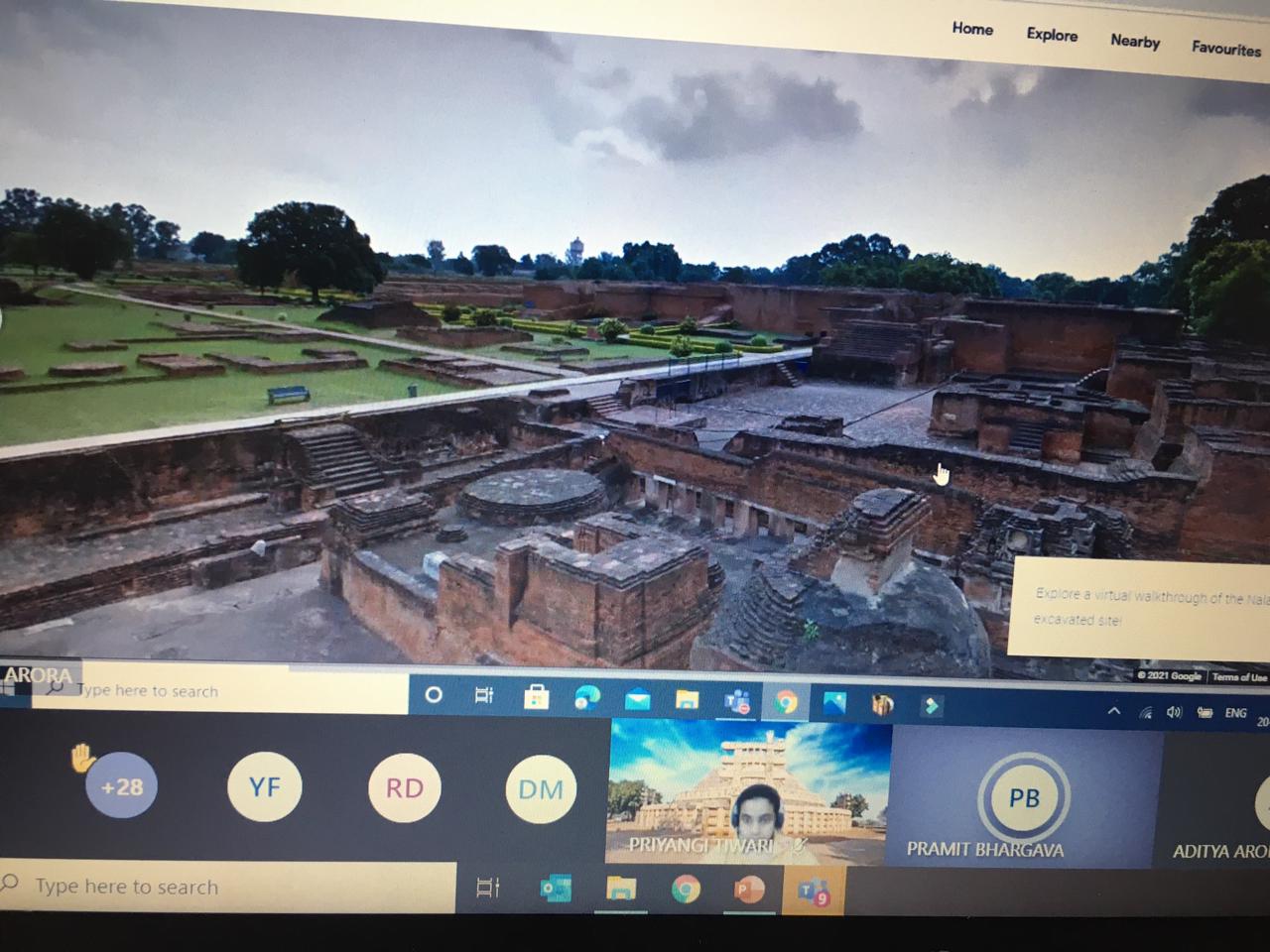Switch to Teams icon in shared taskbar
Viewport: 1270px width, 952px height.
[736, 702]
